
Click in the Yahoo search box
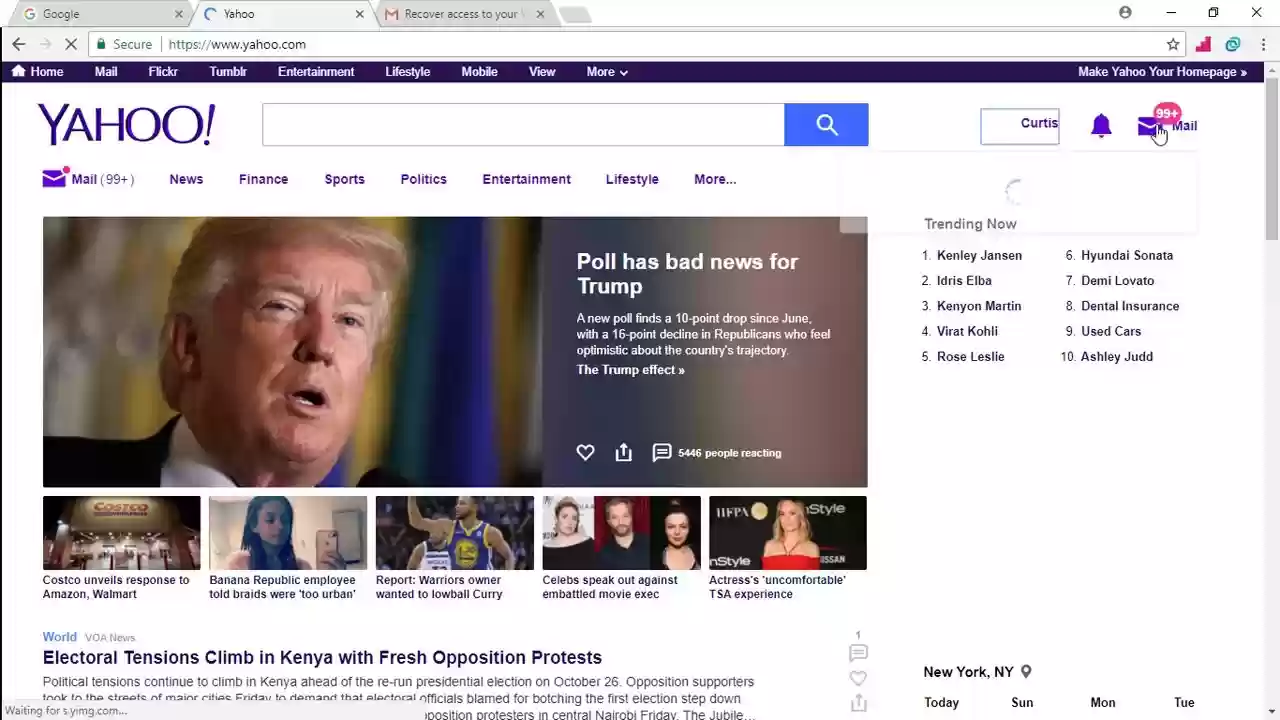point(523,124)
